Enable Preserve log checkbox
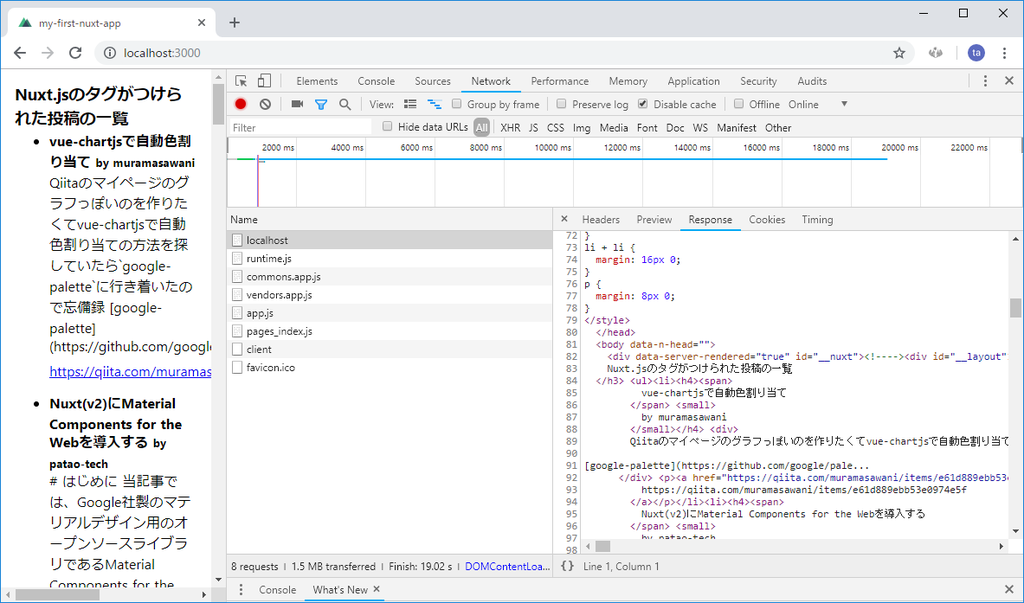1024x603 pixels. coord(561,104)
